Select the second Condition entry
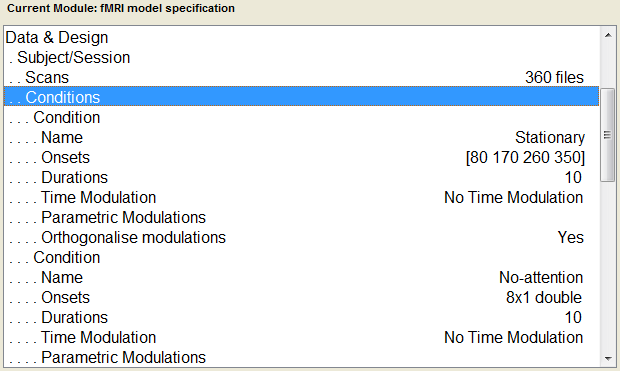620x371 pixels. click(302, 257)
